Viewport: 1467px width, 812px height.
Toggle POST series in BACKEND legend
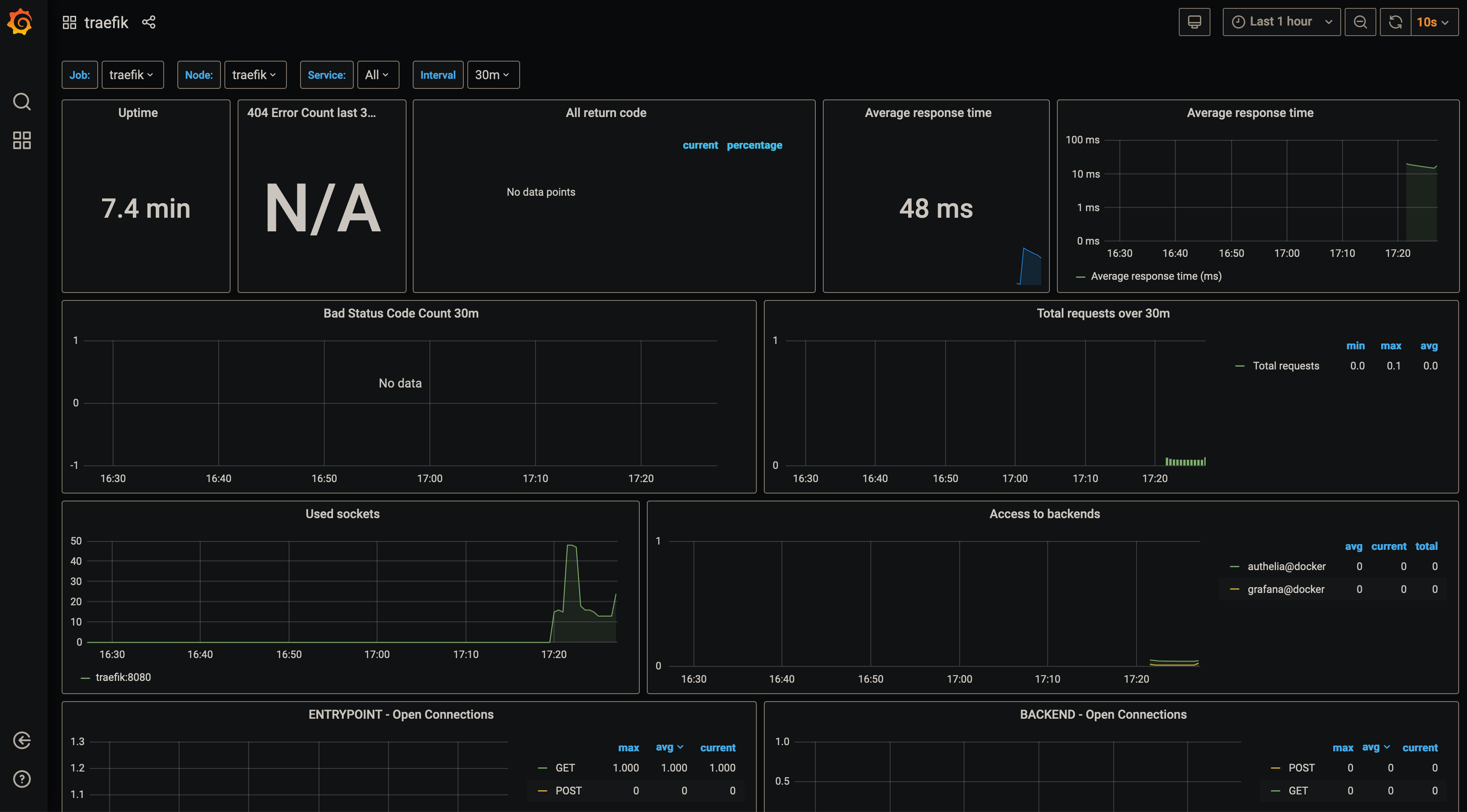(x=1301, y=768)
